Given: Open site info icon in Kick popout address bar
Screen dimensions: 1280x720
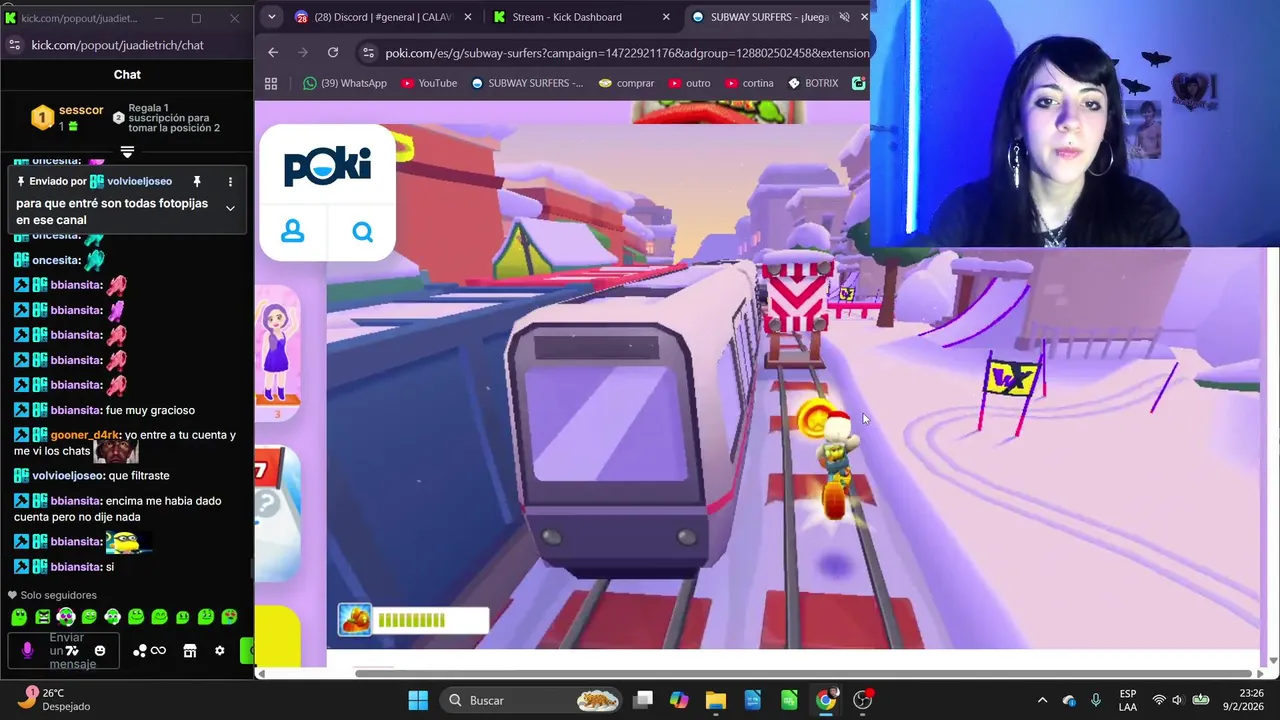Looking at the screenshot, I should coord(14,45).
